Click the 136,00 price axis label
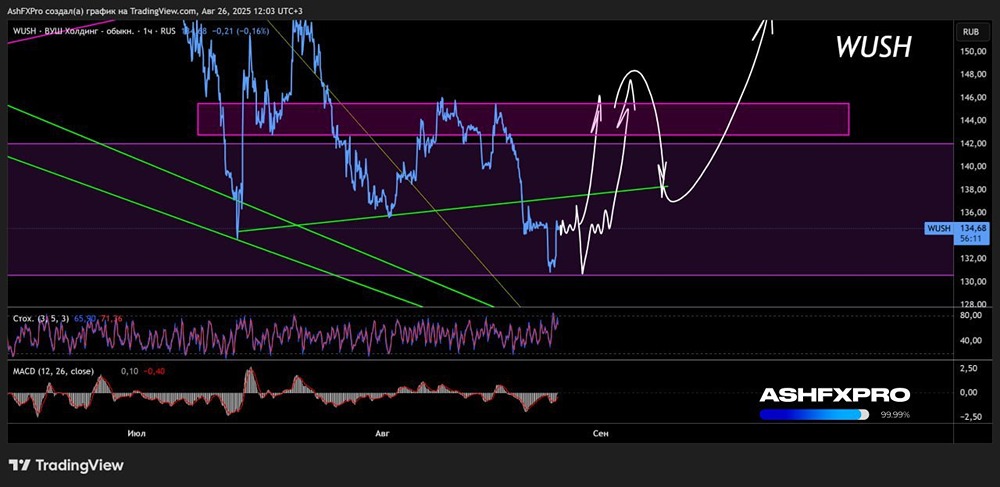Viewport: 1000px width, 487px height. (x=971, y=212)
